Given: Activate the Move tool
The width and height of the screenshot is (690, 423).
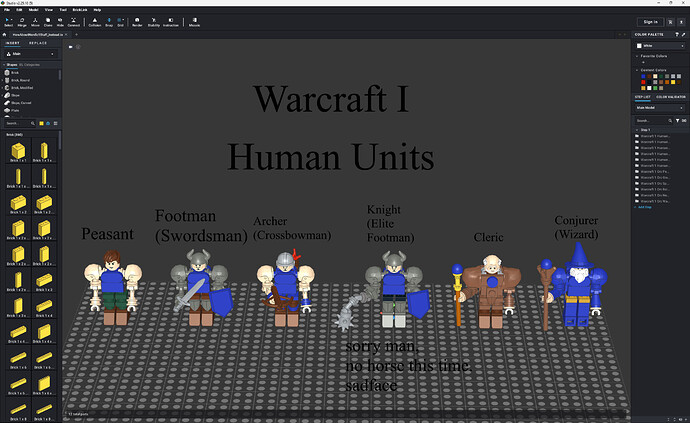Looking at the screenshot, I should tap(35, 22).
